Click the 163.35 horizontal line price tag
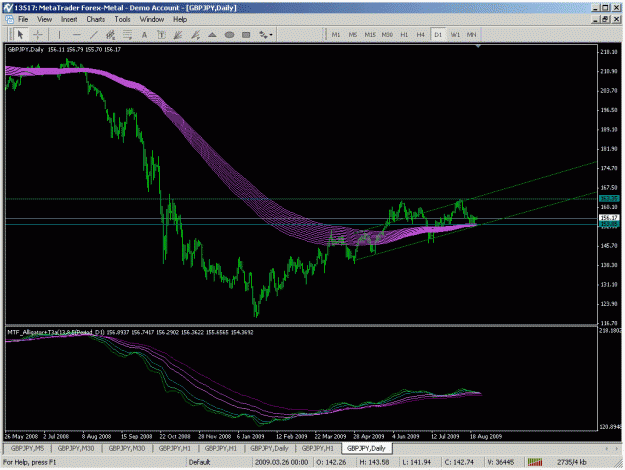The image size is (625, 470). click(x=609, y=199)
